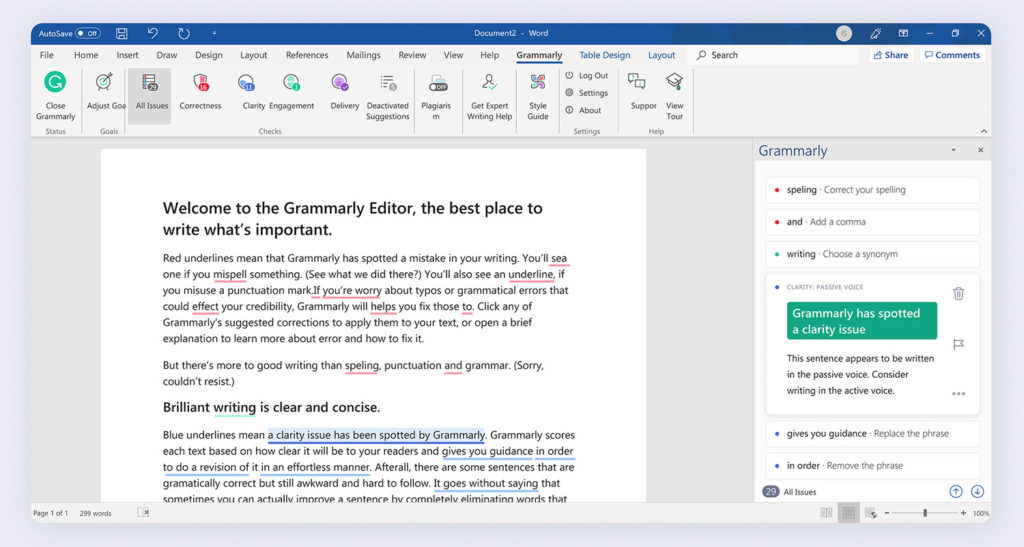Click the 29 All Issues counter
This screenshot has height=547, width=1024.
coord(789,492)
